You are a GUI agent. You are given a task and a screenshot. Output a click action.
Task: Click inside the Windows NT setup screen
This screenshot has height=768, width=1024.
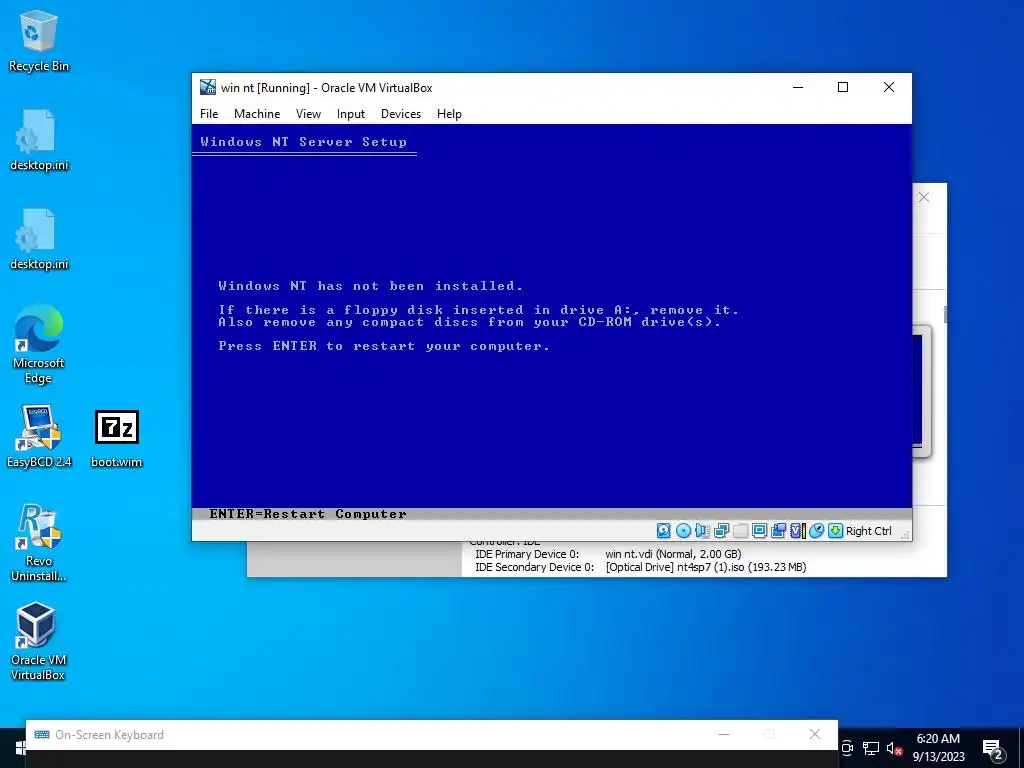pos(552,316)
